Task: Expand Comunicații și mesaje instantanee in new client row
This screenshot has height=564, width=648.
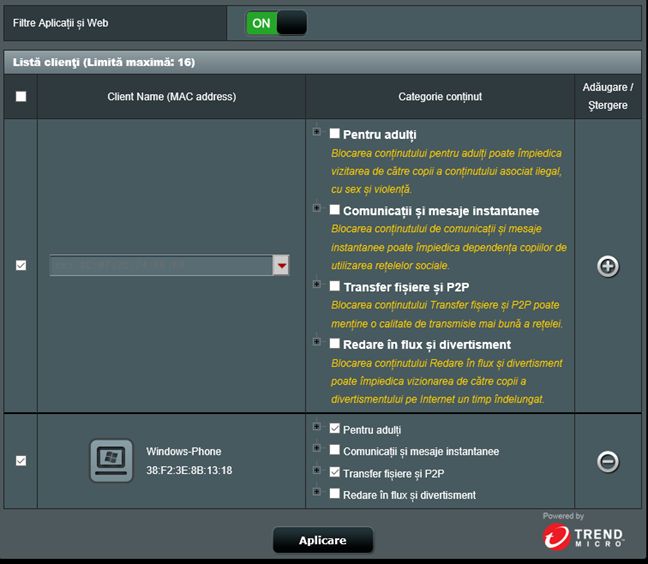Action: [x=317, y=208]
